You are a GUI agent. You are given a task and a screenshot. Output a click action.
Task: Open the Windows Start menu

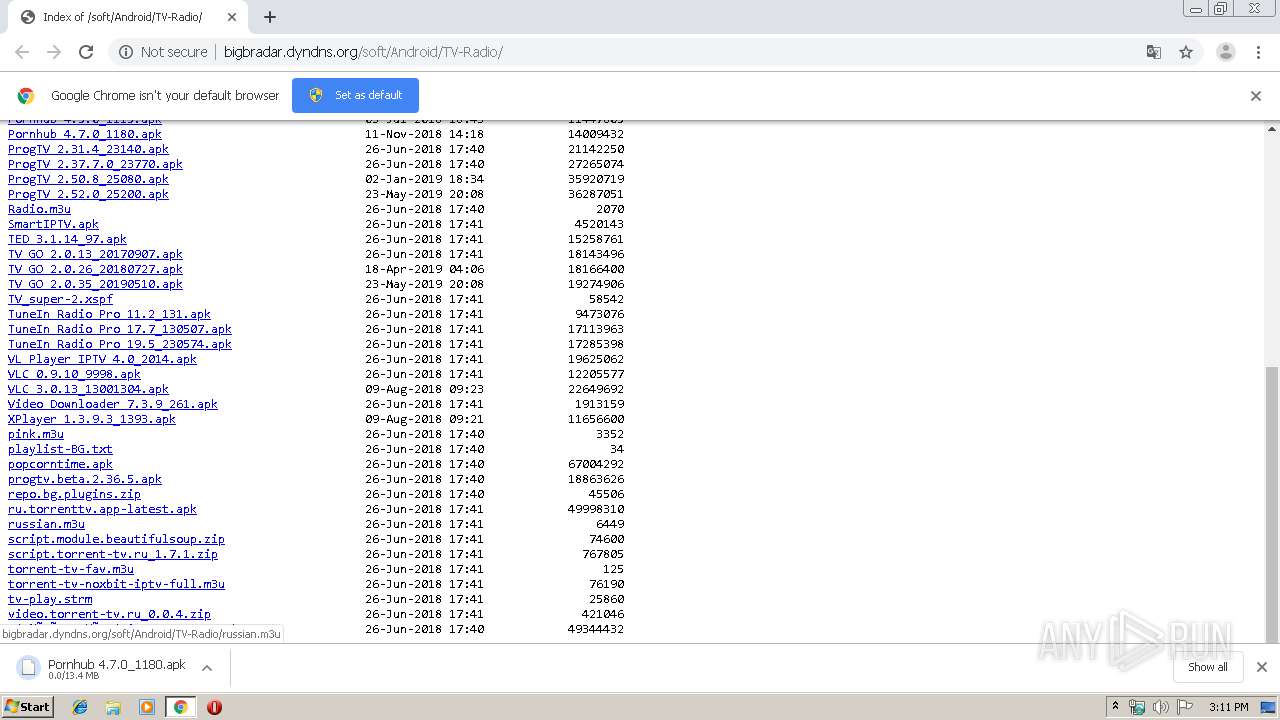27,706
